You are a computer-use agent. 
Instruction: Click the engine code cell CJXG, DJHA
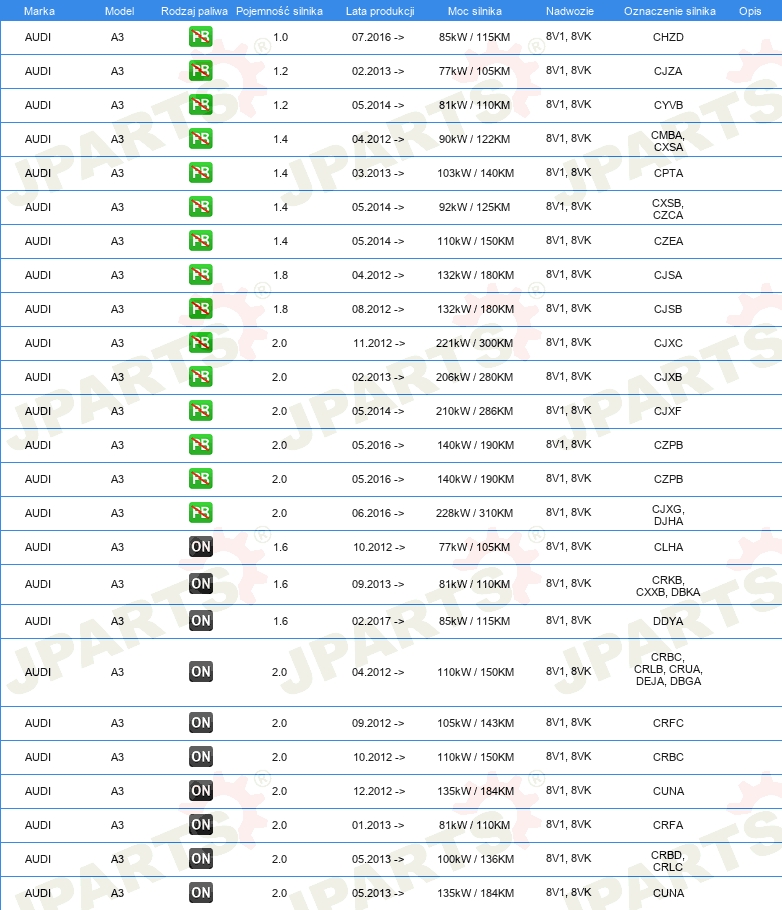[x=668, y=515]
